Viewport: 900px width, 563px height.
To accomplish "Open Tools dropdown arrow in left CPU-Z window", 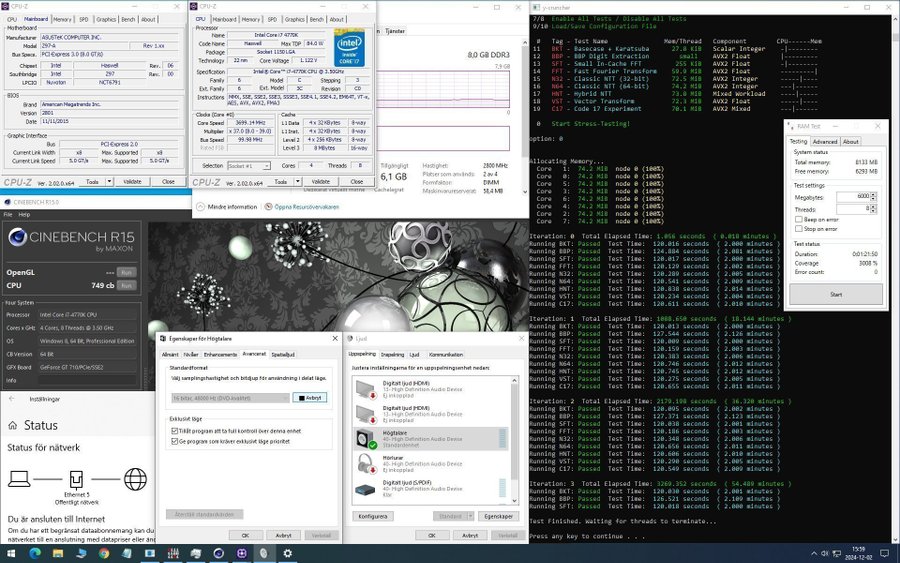I will [x=109, y=181].
